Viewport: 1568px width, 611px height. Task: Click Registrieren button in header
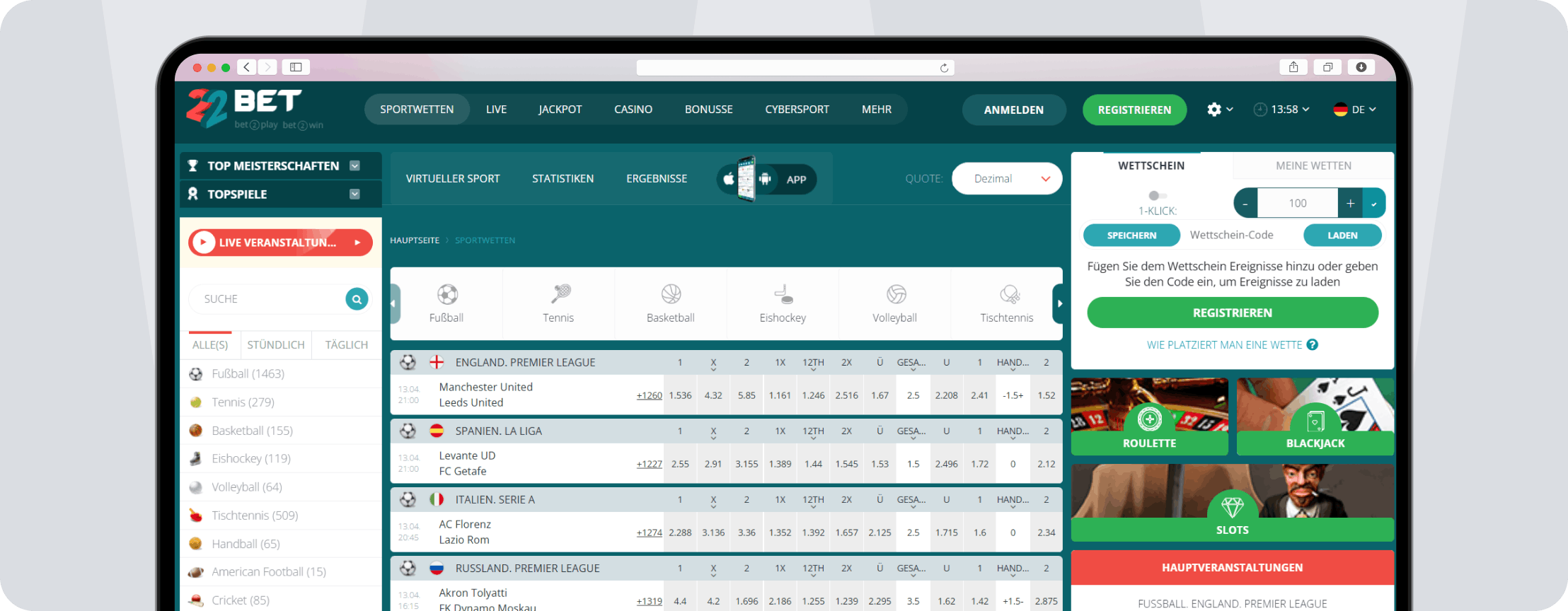coord(1134,110)
